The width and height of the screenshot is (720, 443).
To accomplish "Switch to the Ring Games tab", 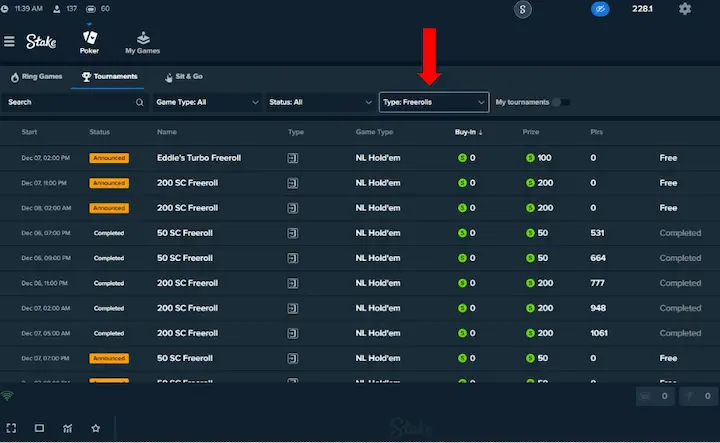I will click(37, 76).
